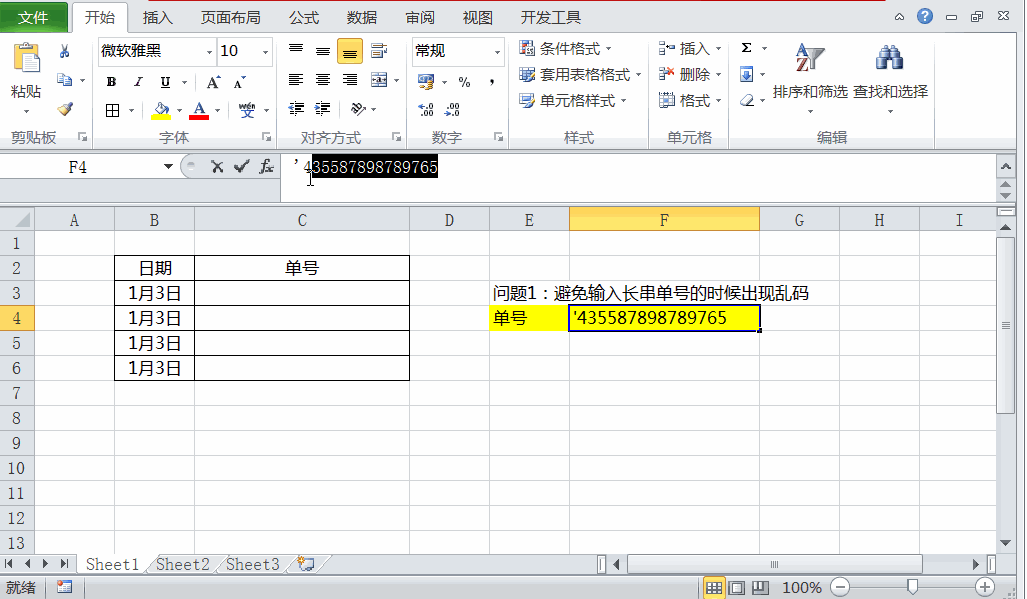Open the Name Box dropdown arrow
Viewport: 1027px width, 599px height.
(x=168, y=167)
